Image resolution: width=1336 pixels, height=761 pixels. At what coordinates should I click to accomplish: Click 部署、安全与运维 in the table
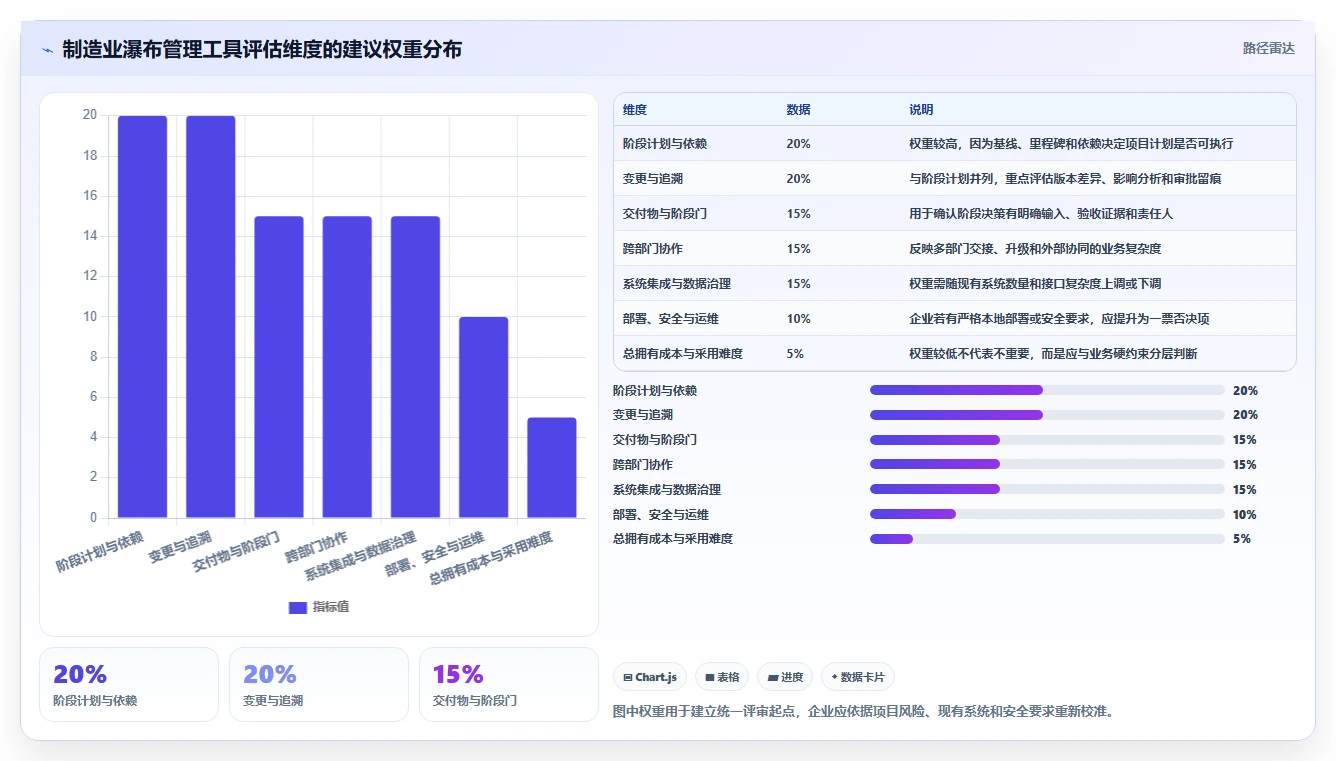[671, 319]
